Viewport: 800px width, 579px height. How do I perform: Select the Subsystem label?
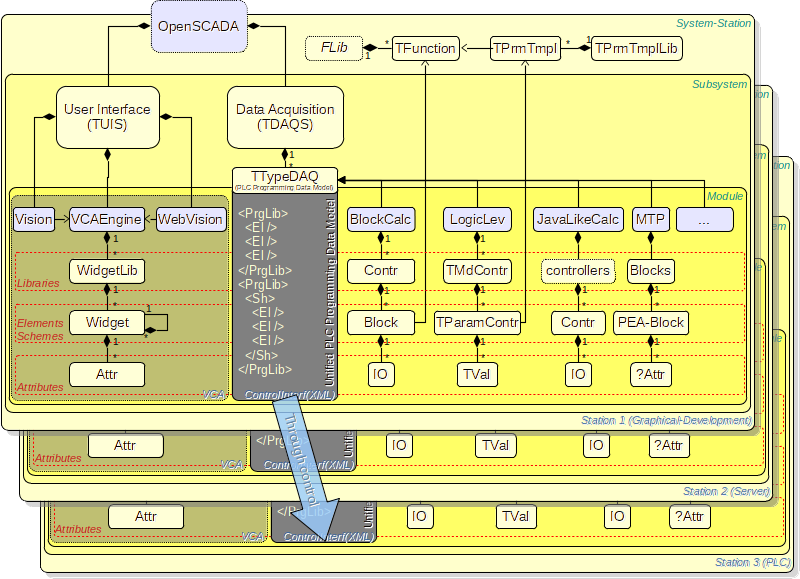point(719,84)
